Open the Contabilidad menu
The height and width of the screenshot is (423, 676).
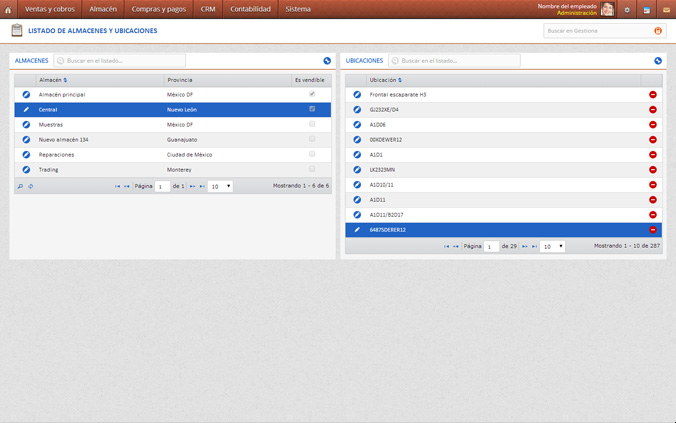(x=250, y=9)
